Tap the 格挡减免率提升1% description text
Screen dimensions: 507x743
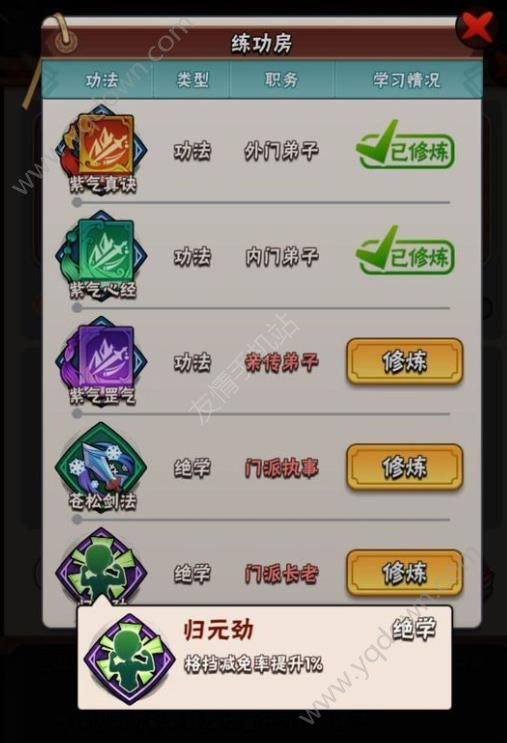point(254,664)
